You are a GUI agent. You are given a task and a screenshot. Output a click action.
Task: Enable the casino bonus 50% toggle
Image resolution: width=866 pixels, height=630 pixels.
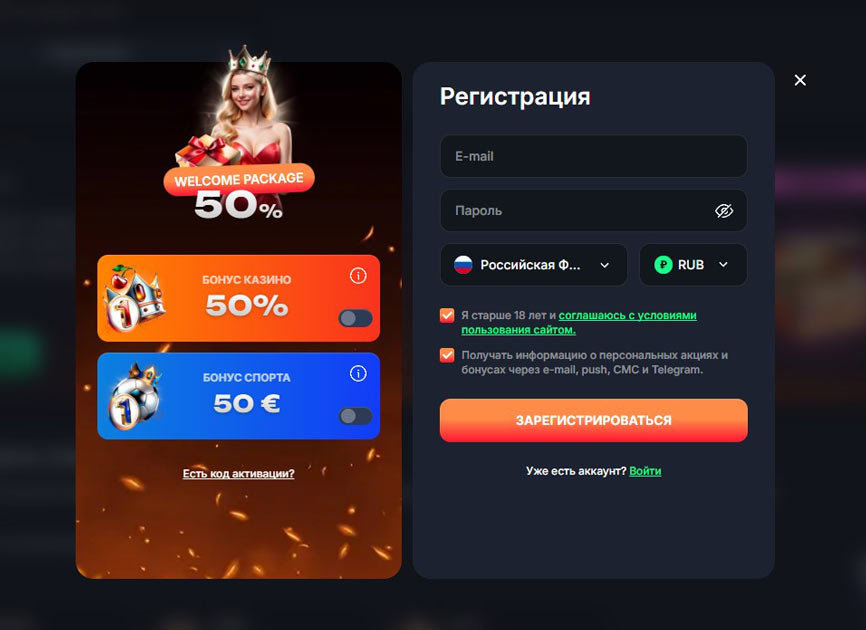[x=355, y=318]
